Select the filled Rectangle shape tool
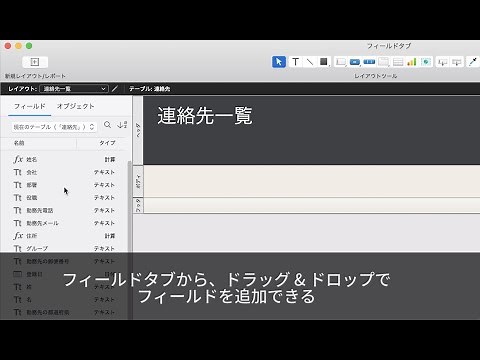This screenshot has height=360, width=480. 323,62
